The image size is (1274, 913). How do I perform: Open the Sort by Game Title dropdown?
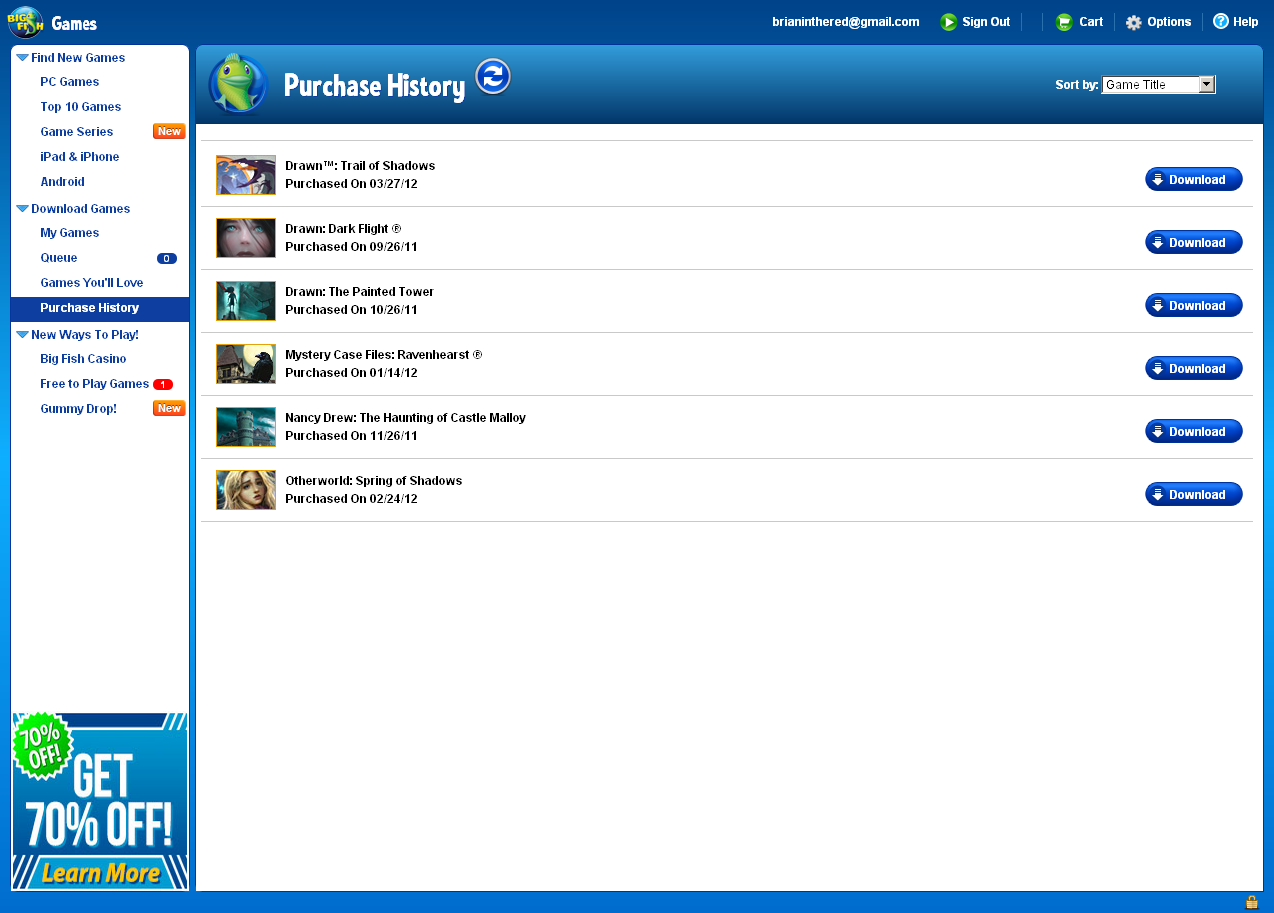(1158, 85)
